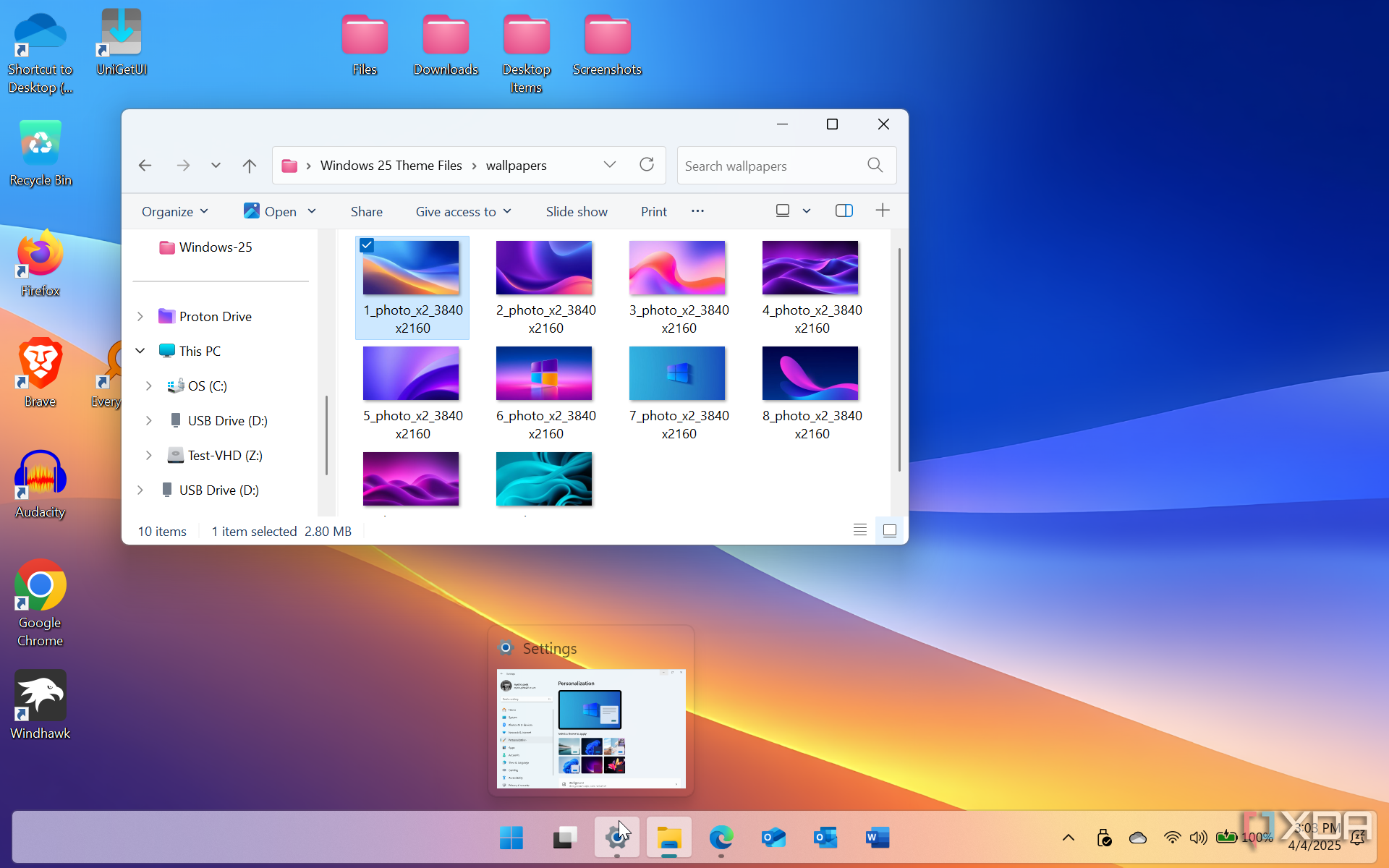
Task: Expand Proton Drive tree node
Action: click(140, 316)
